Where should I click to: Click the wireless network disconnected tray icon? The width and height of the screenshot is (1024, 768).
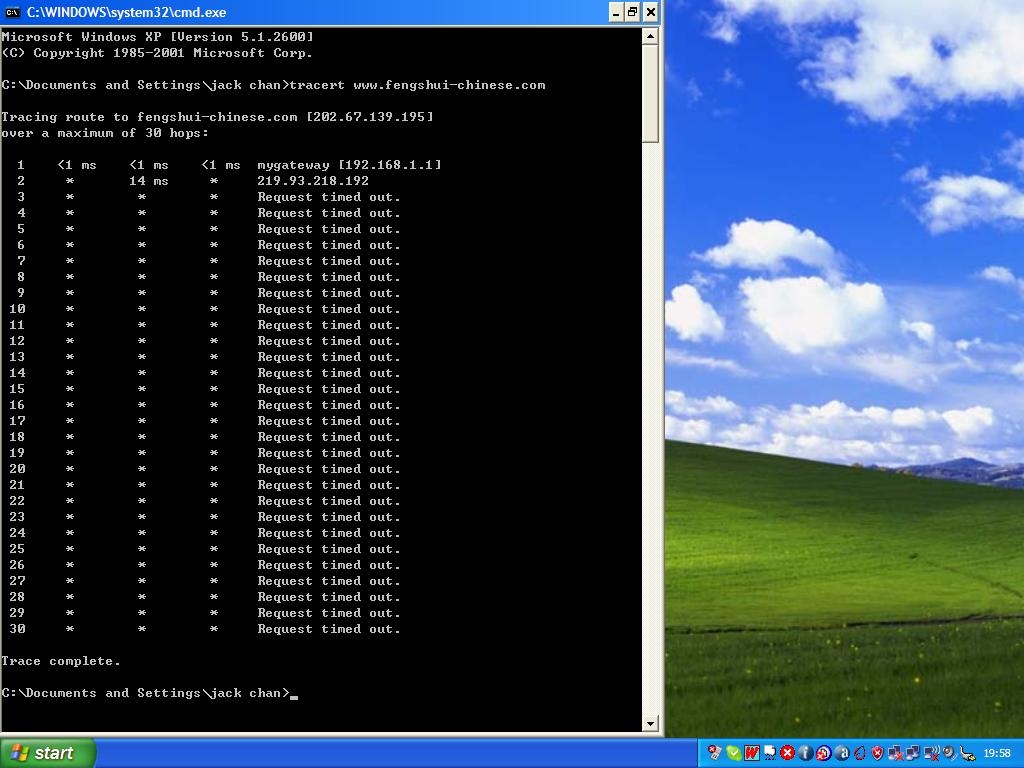pyautogui.click(x=932, y=753)
